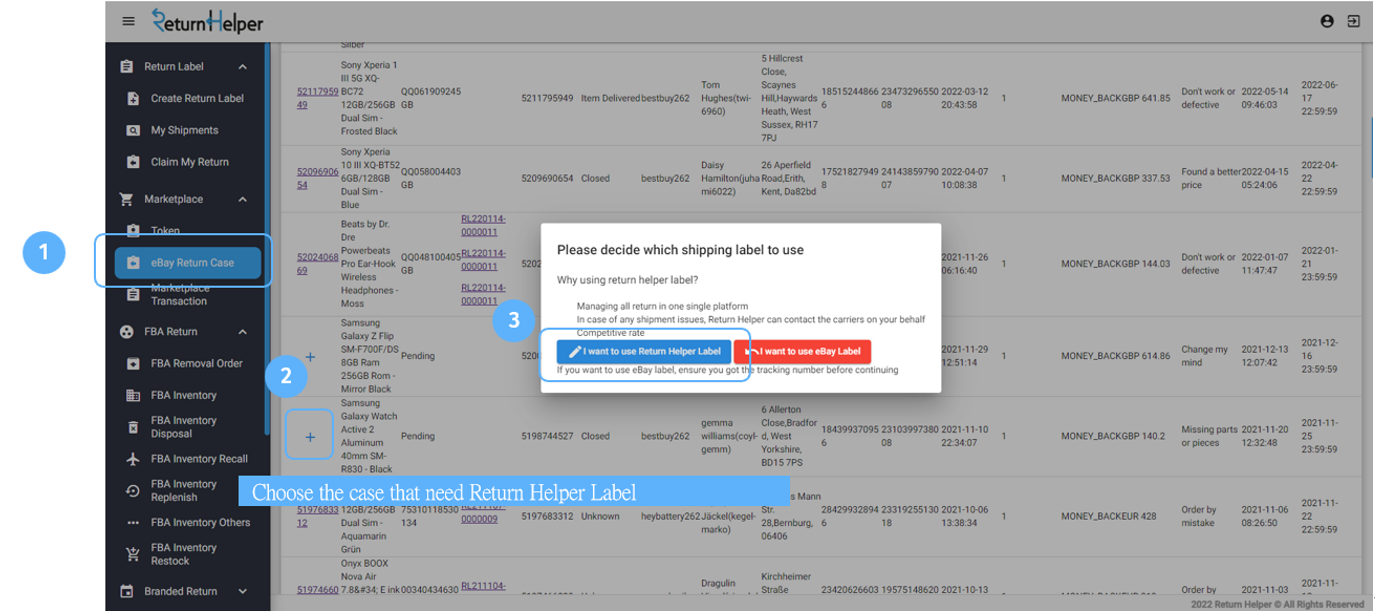The image size is (1375, 611).
Task: Select eBay Return Case in the sidebar
Action: point(187,263)
